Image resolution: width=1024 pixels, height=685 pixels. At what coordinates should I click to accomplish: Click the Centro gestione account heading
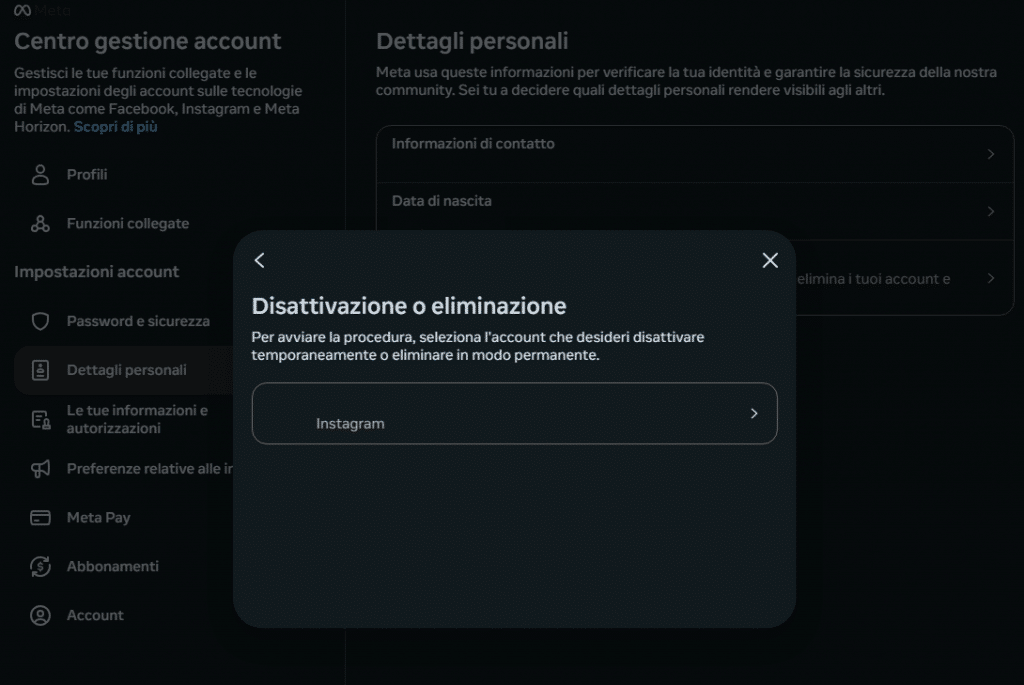tap(148, 41)
